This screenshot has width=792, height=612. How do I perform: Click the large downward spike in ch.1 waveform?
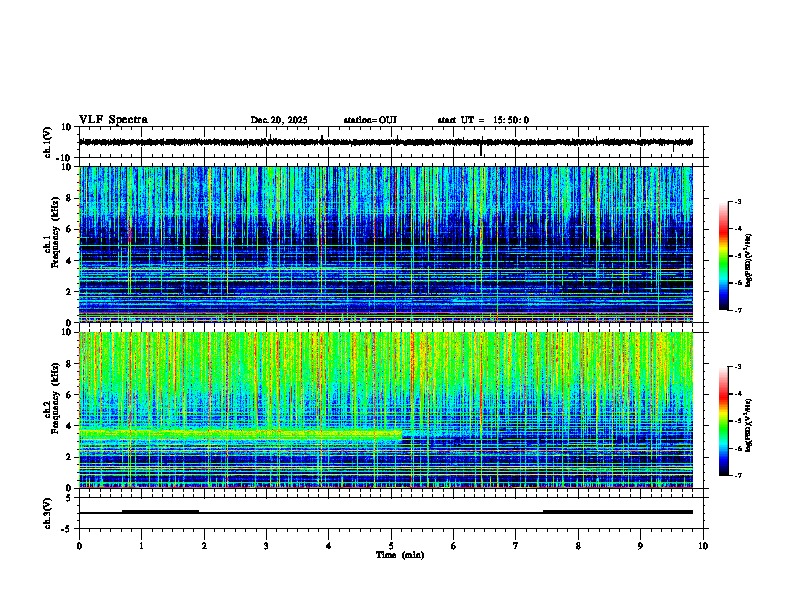click(481, 149)
